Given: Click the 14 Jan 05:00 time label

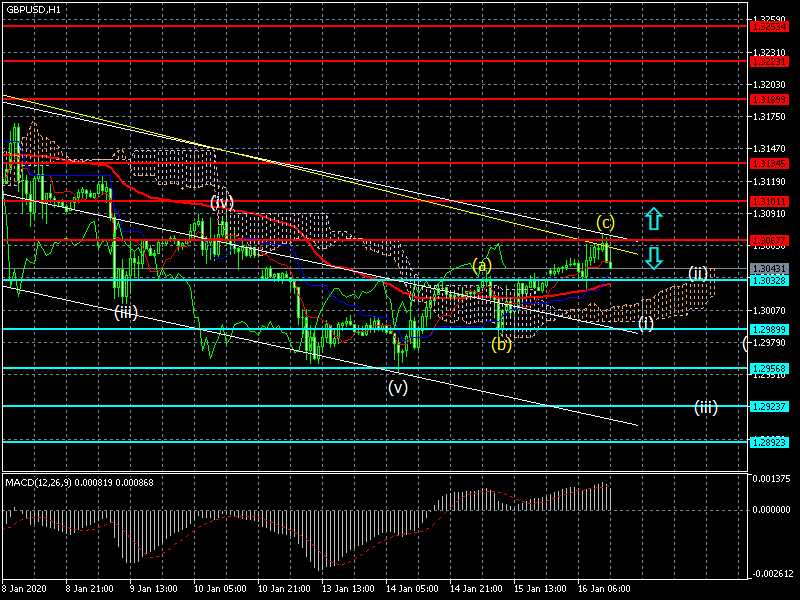Looking at the screenshot, I should 412,589.
